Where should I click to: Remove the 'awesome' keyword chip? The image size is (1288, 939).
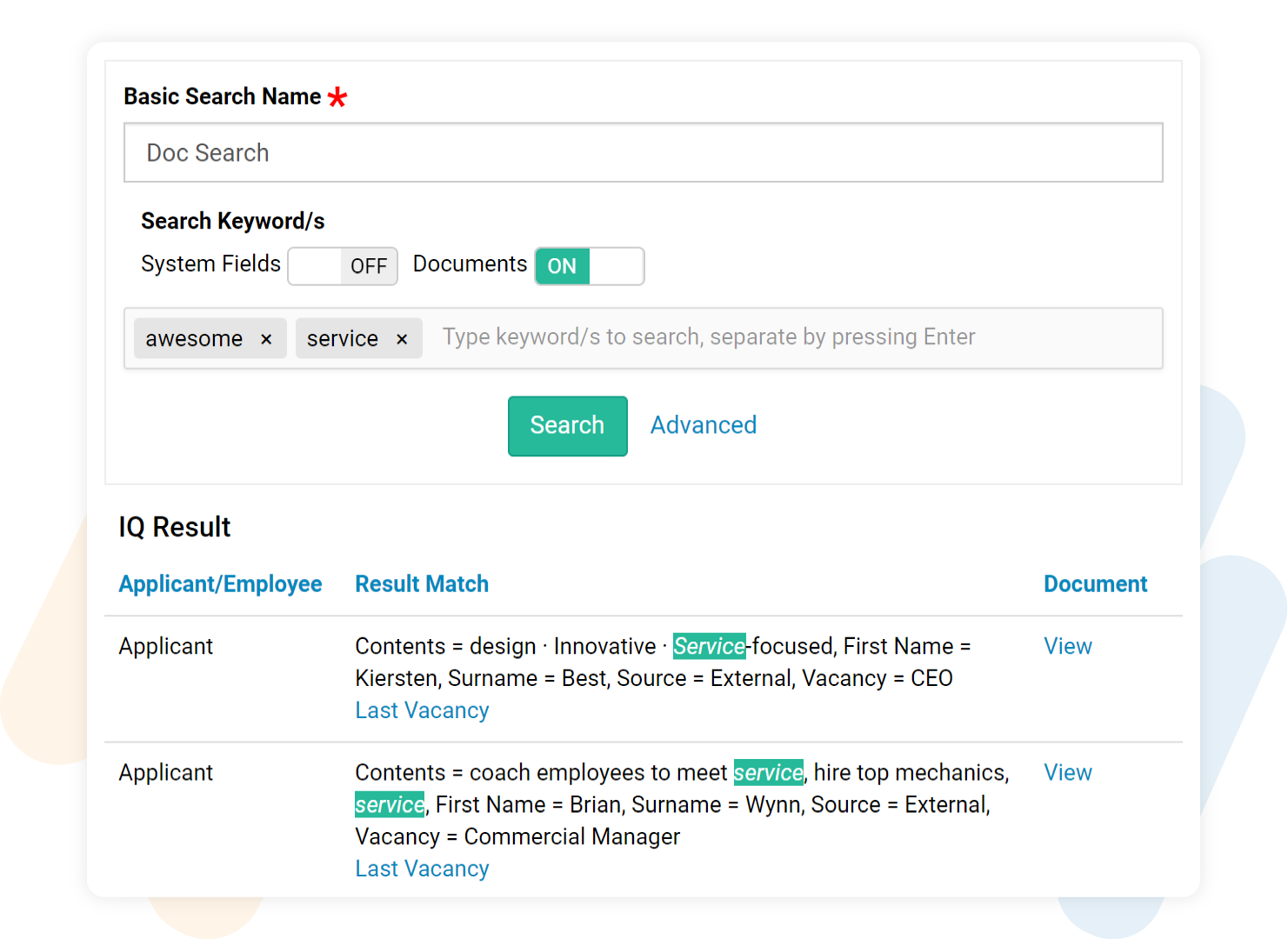point(266,338)
